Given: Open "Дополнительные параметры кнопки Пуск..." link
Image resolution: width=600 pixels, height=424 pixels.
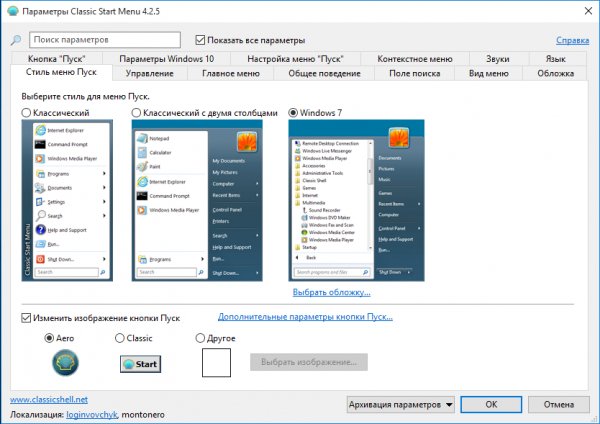Looking at the screenshot, I should [x=305, y=316].
